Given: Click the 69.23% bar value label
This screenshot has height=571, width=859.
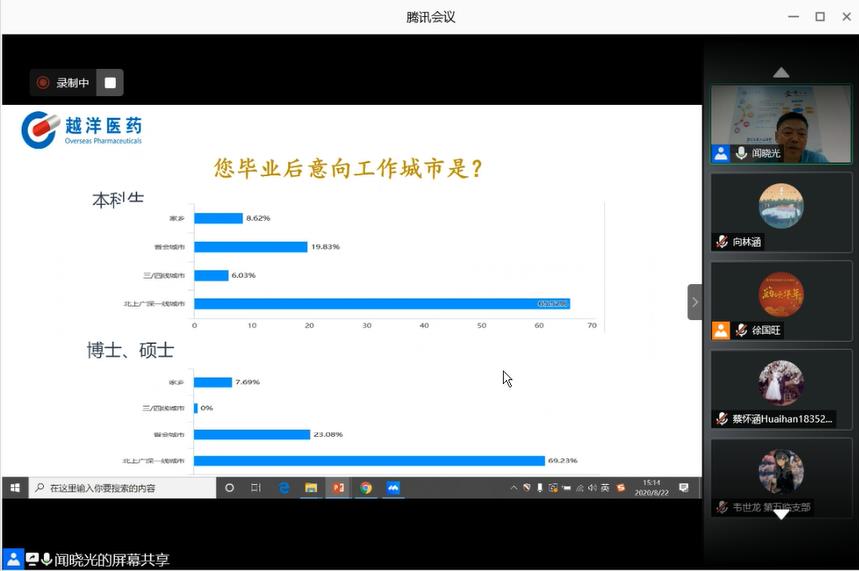Looking at the screenshot, I should tap(563, 460).
